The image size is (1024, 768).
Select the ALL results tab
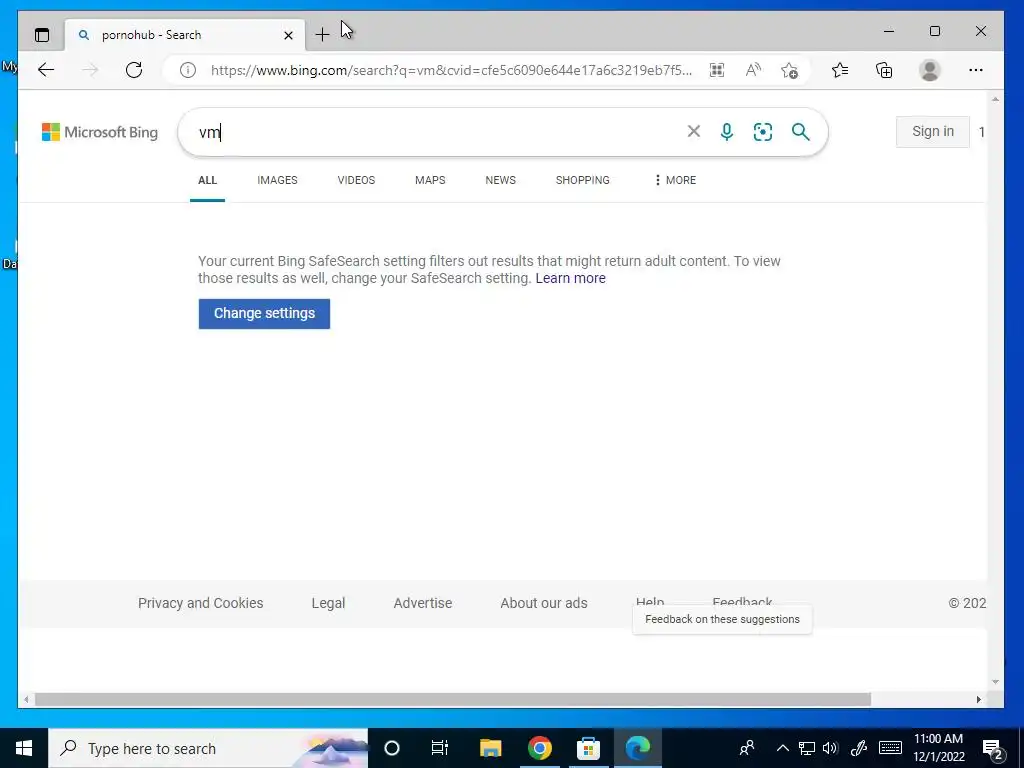tap(207, 180)
